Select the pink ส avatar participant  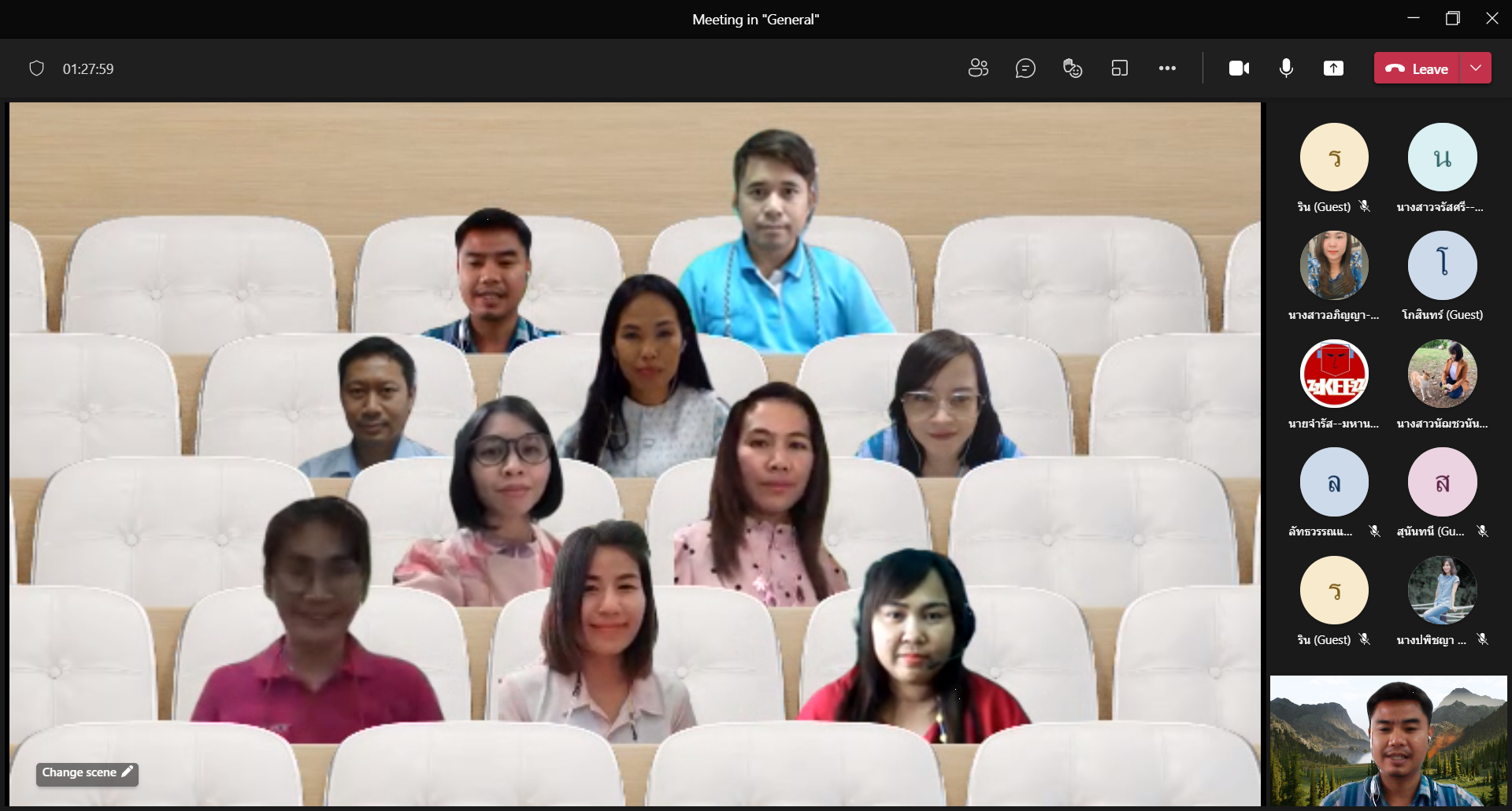[x=1442, y=482]
